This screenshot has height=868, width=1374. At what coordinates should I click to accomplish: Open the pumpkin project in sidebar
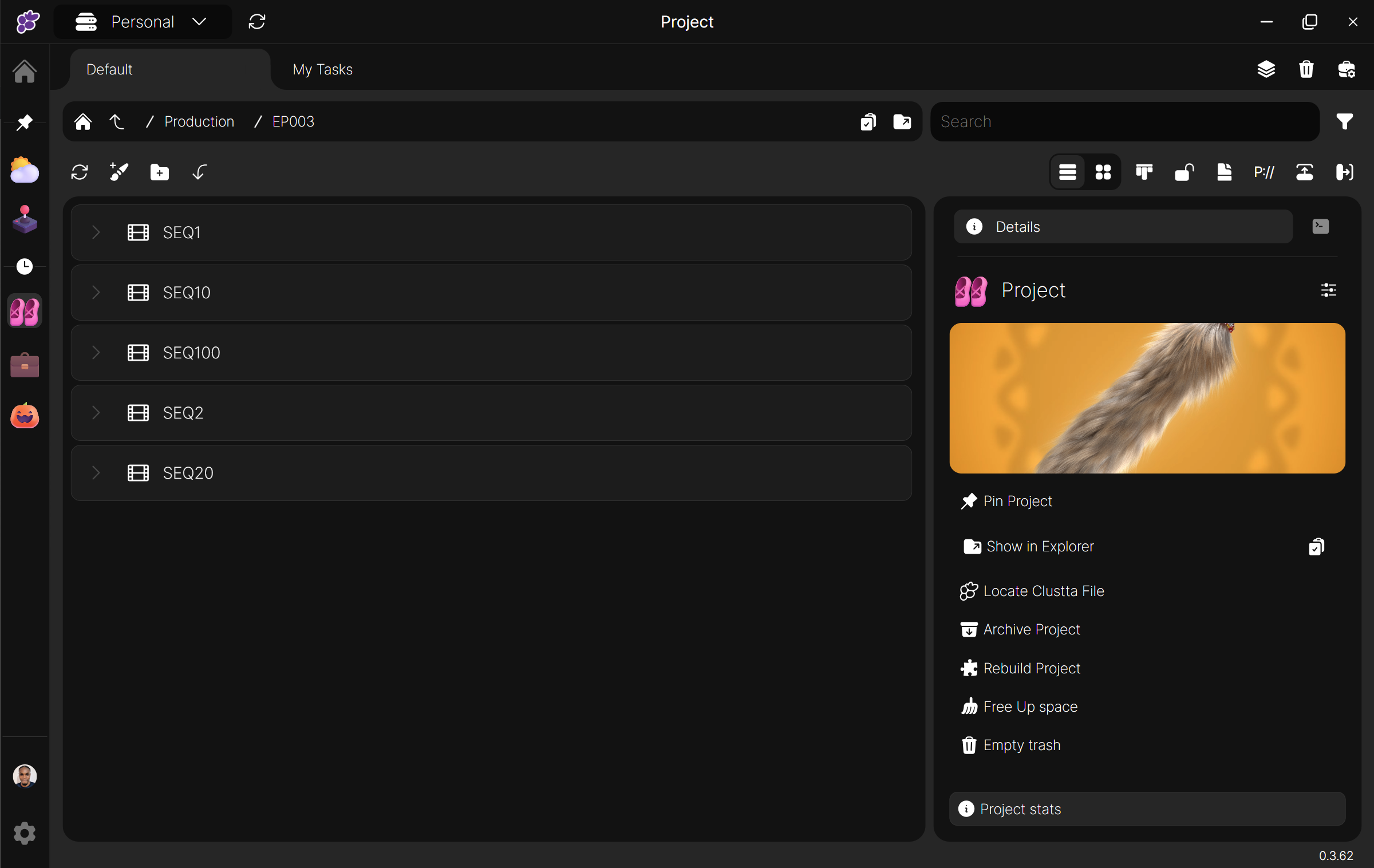coord(25,416)
